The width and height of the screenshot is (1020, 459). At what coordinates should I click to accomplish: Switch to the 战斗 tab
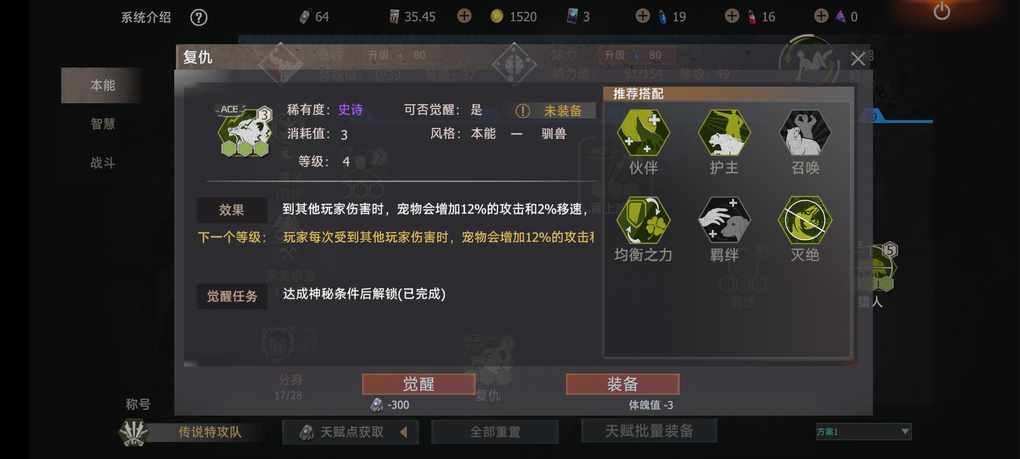103,163
